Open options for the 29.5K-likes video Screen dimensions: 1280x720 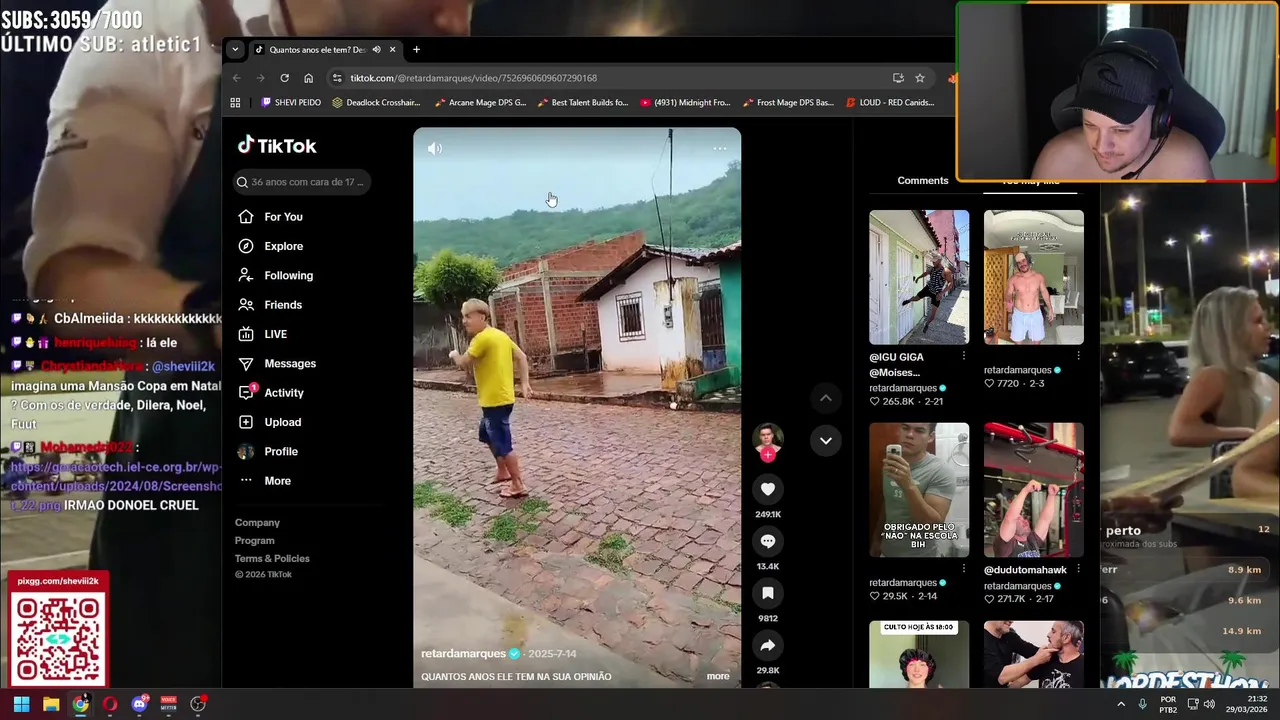point(963,569)
